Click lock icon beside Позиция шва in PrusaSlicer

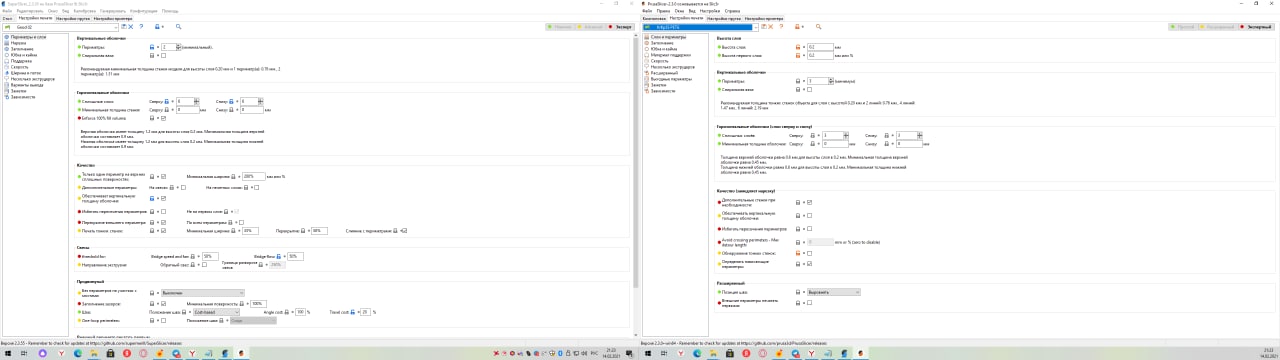click(798, 292)
